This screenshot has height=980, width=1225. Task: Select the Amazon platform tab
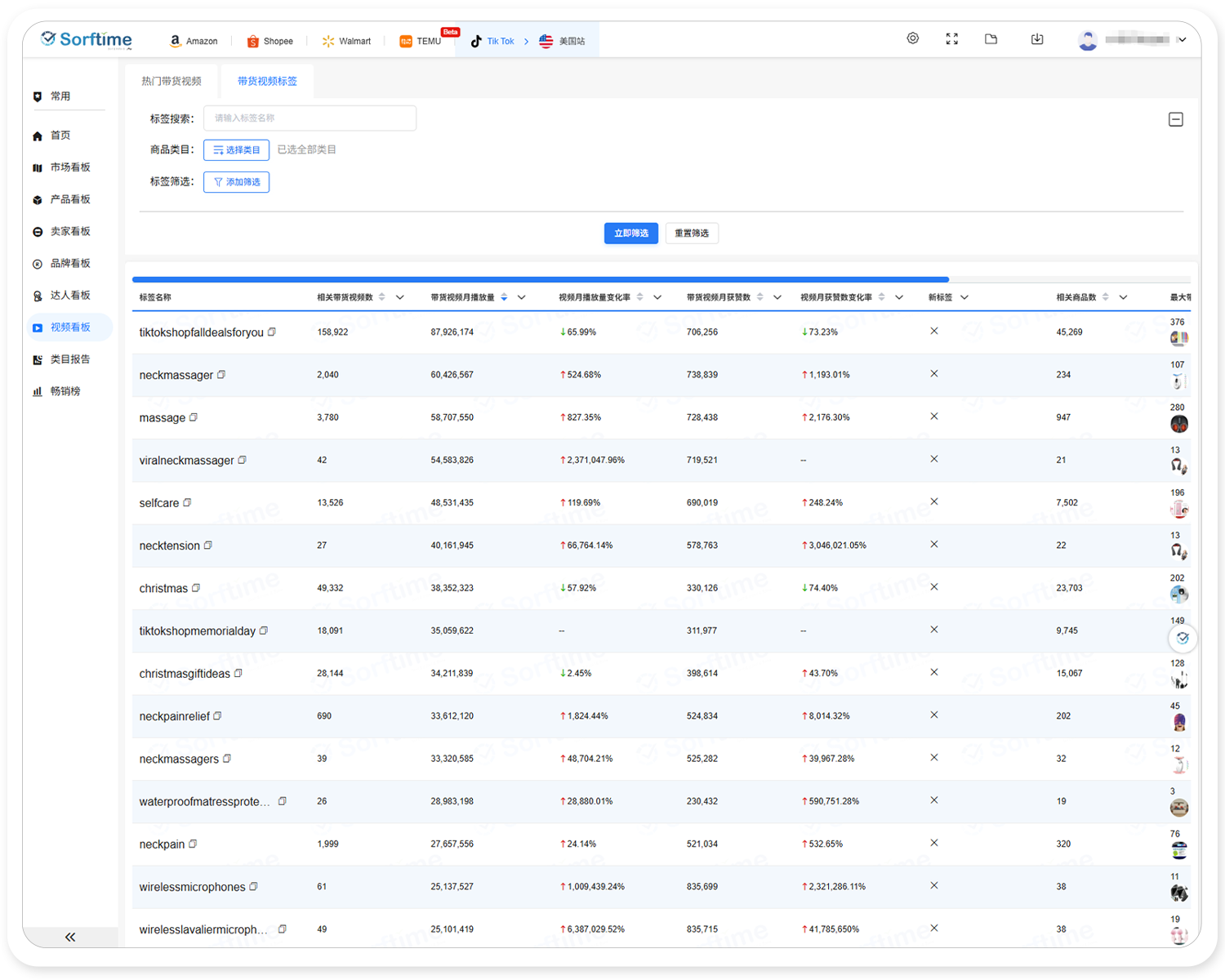(x=194, y=41)
